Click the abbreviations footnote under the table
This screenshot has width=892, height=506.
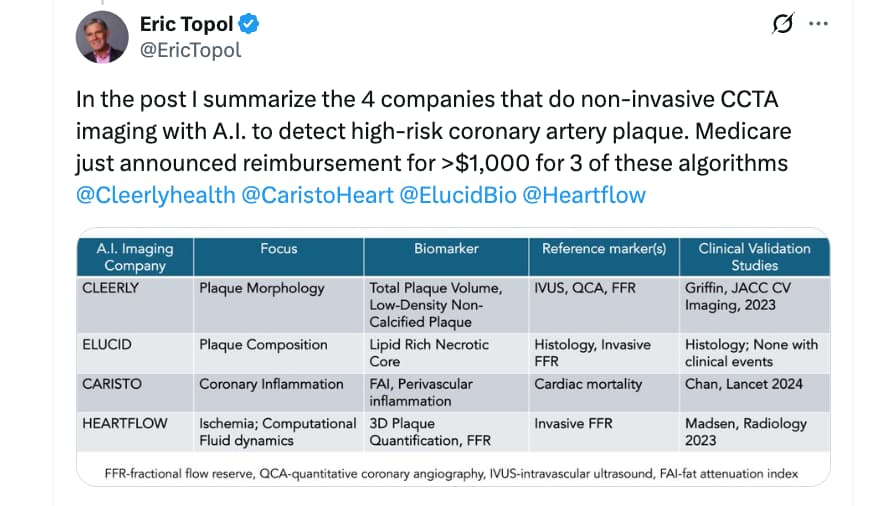coord(453,473)
